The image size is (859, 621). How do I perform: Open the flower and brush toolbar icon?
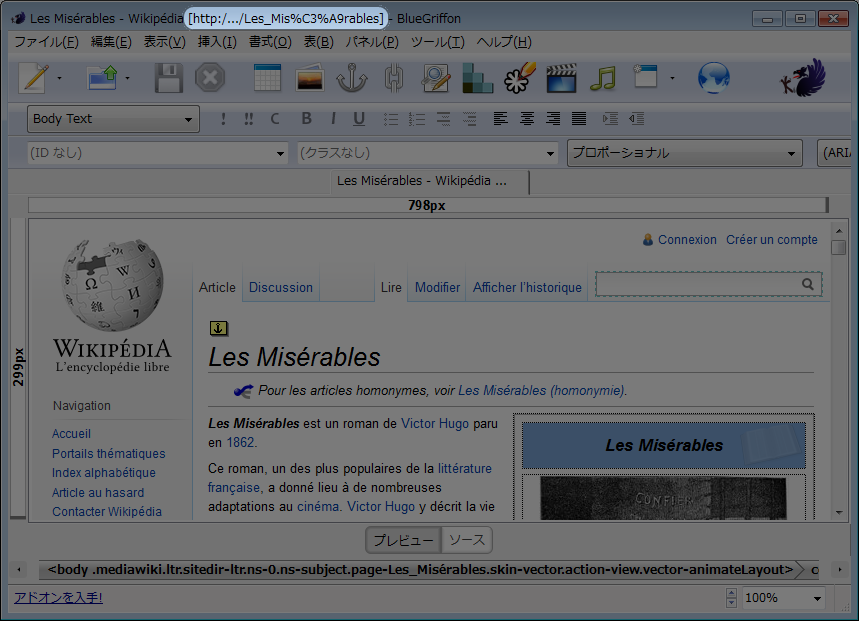(520, 78)
